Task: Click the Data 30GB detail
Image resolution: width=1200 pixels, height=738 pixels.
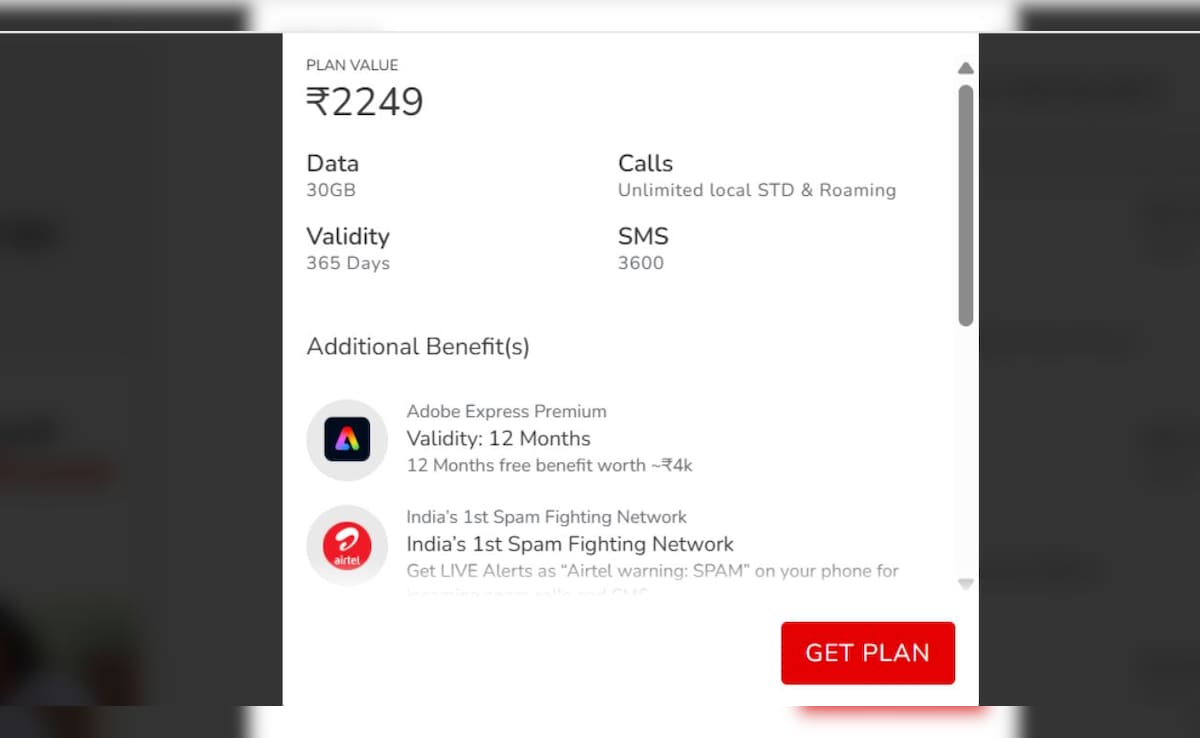Action: tap(331, 190)
